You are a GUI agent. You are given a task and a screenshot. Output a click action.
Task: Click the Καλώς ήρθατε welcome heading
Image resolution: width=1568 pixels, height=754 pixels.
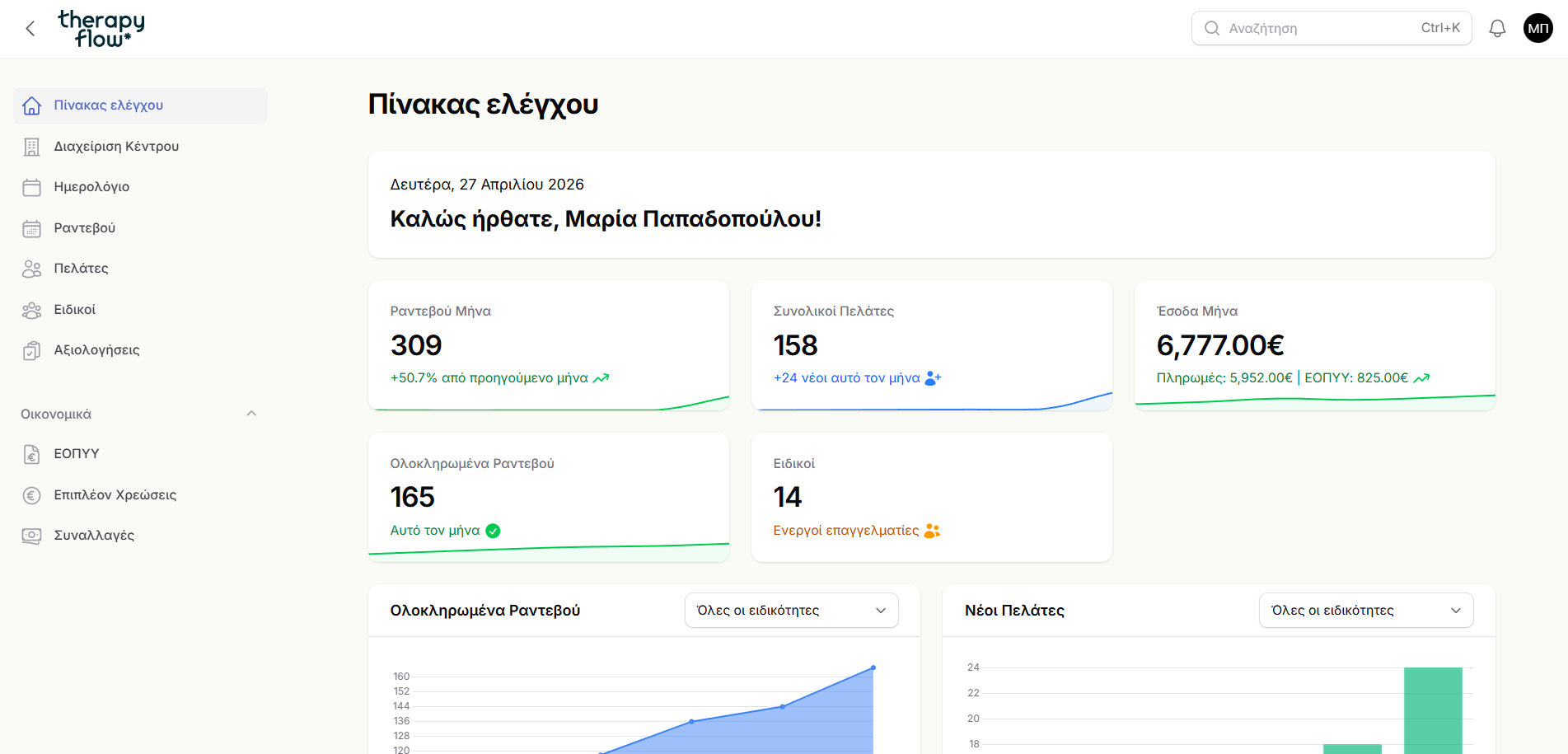606,219
